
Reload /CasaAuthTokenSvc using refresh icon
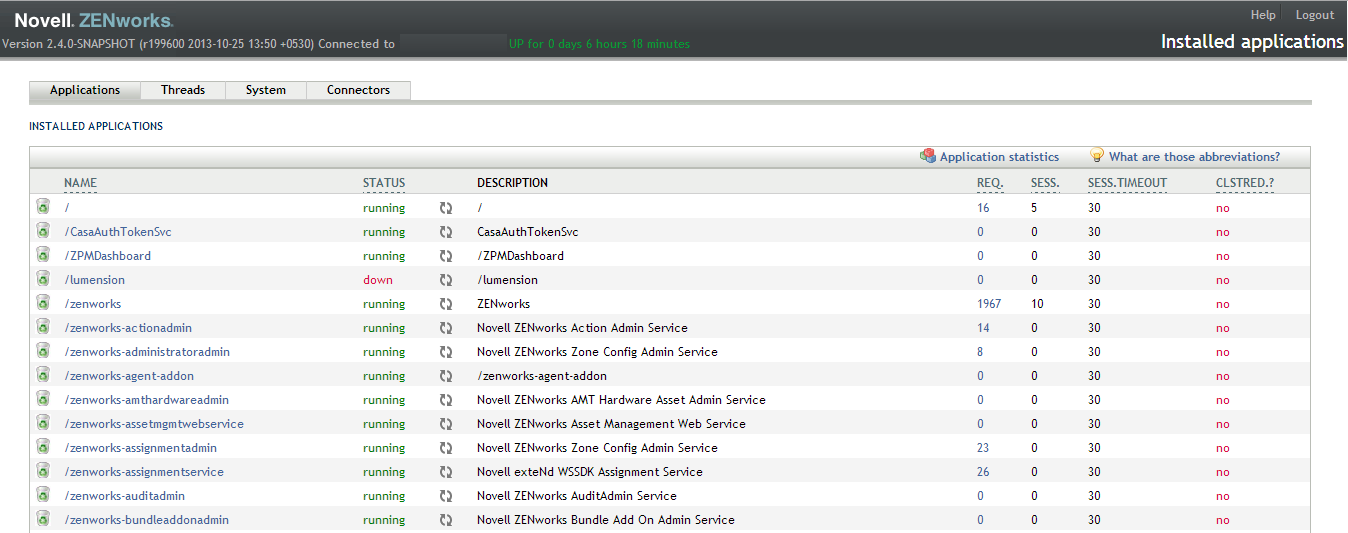tap(446, 232)
